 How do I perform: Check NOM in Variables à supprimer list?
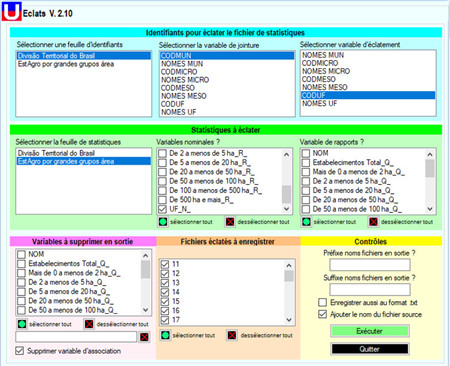pyautogui.click(x=21, y=254)
